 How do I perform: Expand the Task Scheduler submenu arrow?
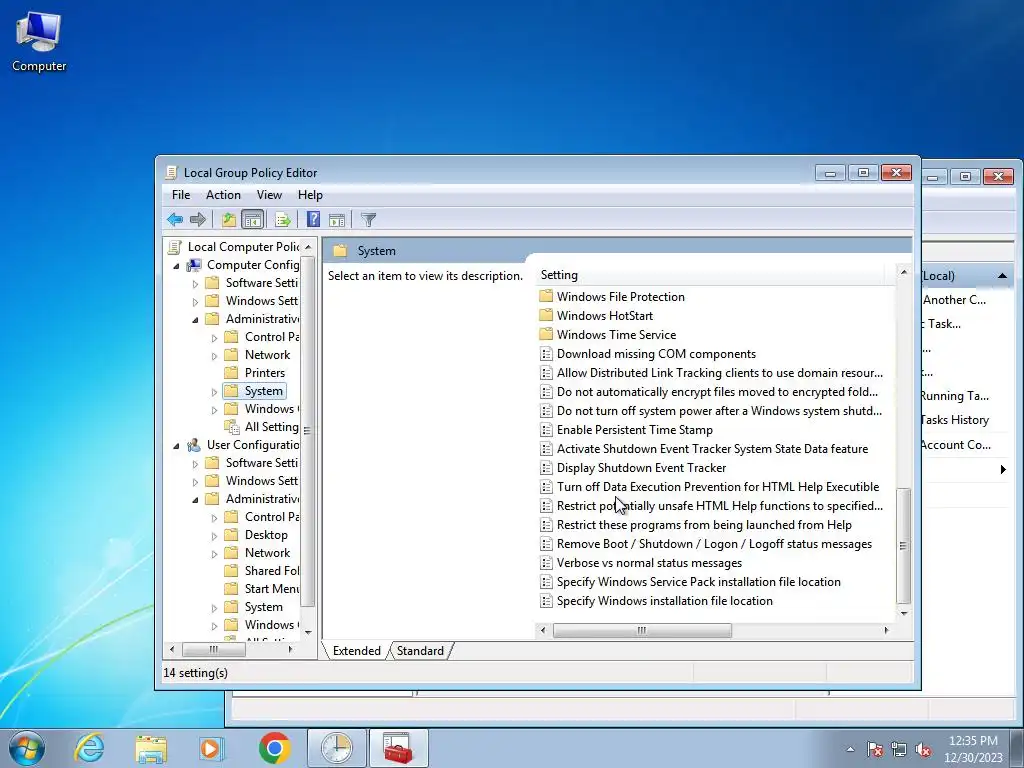point(1003,469)
